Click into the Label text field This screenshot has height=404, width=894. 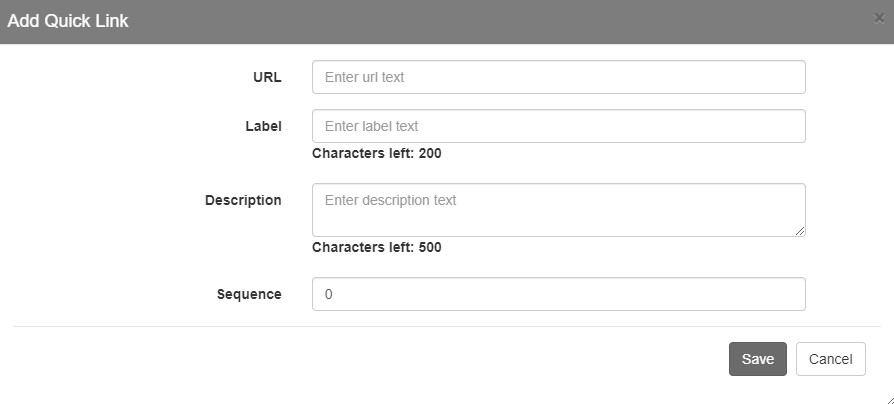(559, 126)
